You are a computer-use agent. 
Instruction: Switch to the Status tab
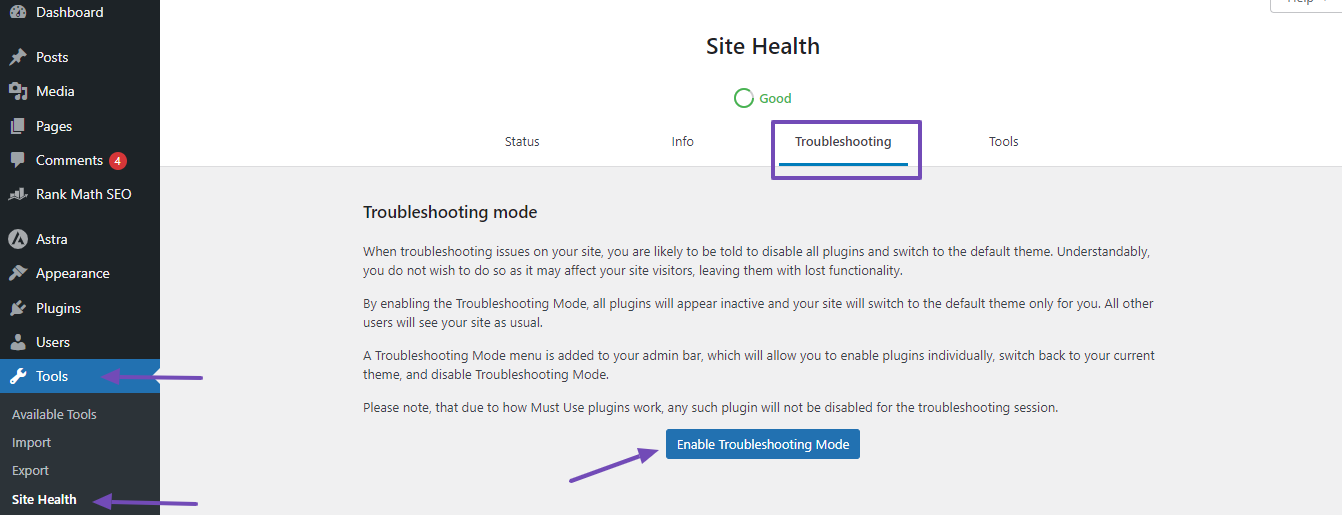click(522, 142)
